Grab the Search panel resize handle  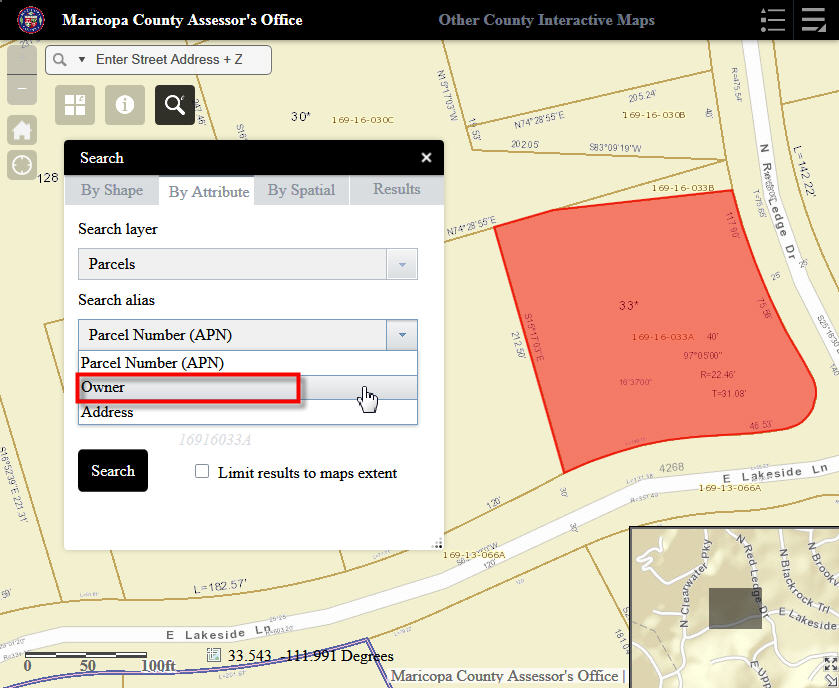pyautogui.click(x=437, y=544)
